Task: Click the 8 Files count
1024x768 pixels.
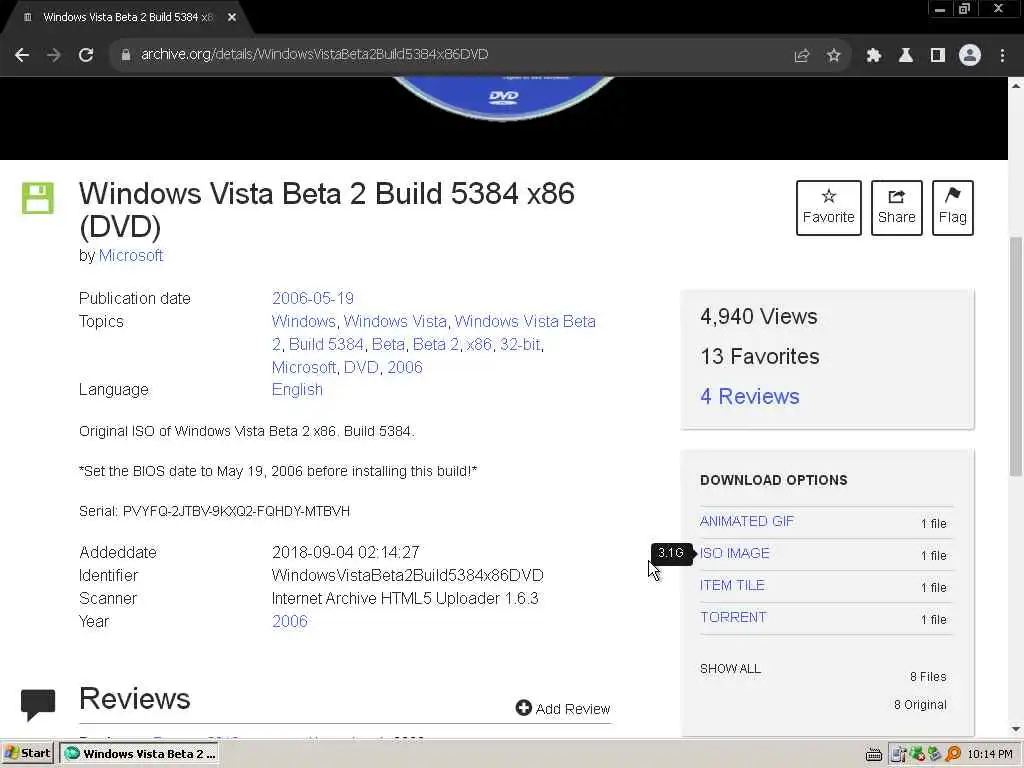Action: pos(928,677)
